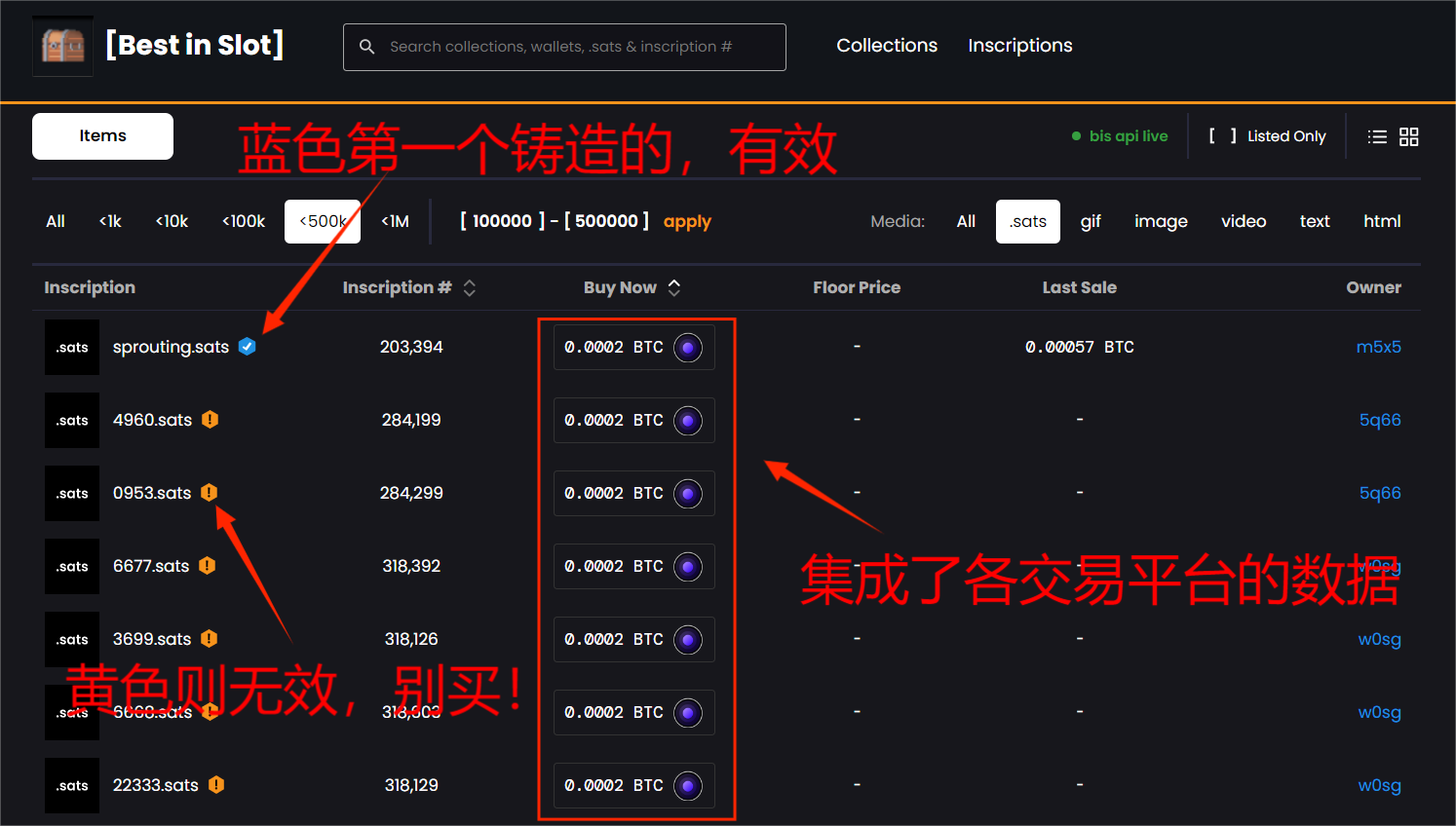Image resolution: width=1456 pixels, height=826 pixels.
Task: Sort by Inscription # column arrows
Action: (x=470, y=288)
